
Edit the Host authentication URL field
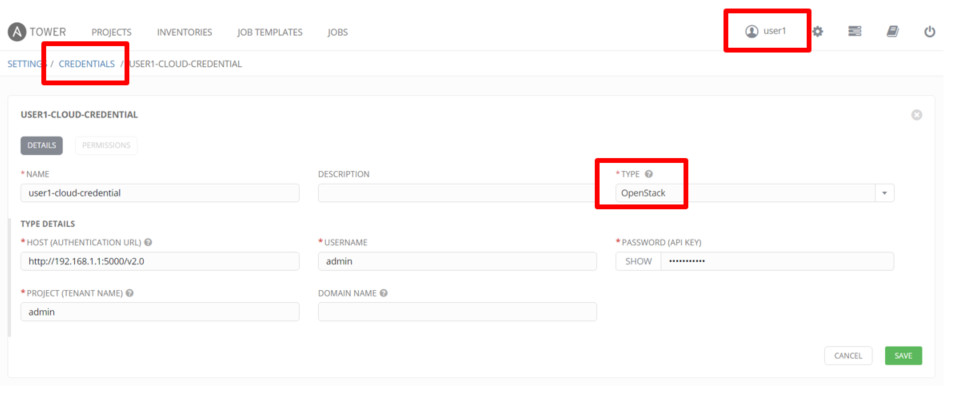(x=160, y=261)
